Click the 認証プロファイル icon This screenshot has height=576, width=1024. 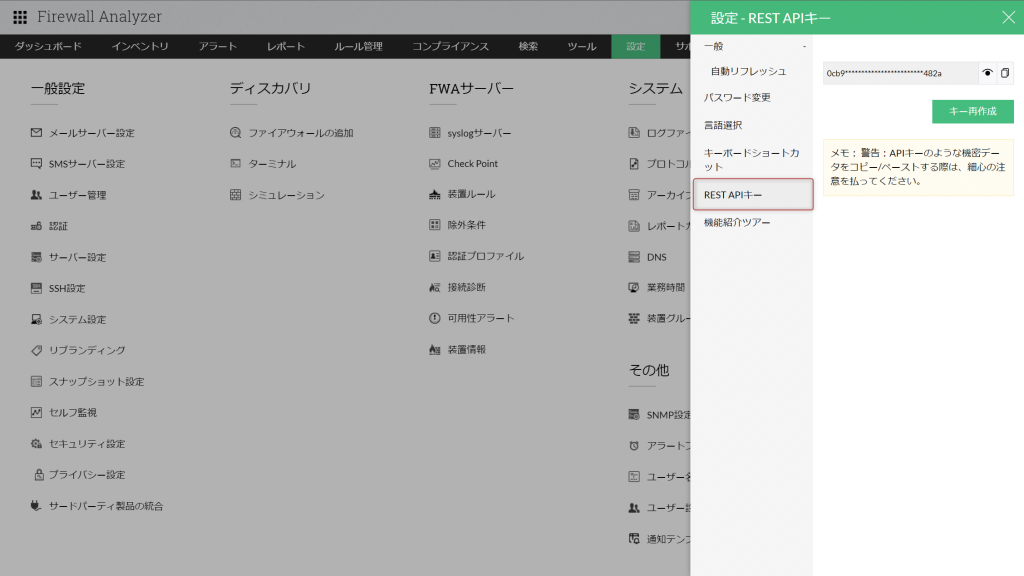click(x=435, y=256)
